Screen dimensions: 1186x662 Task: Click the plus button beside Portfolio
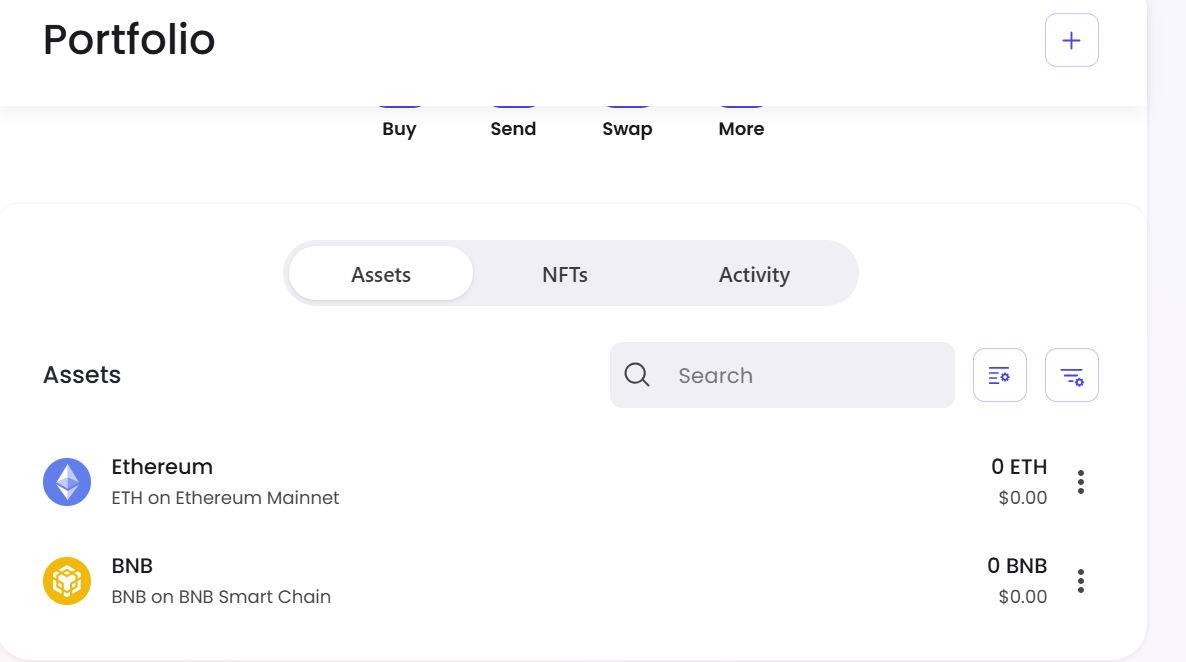point(1071,41)
